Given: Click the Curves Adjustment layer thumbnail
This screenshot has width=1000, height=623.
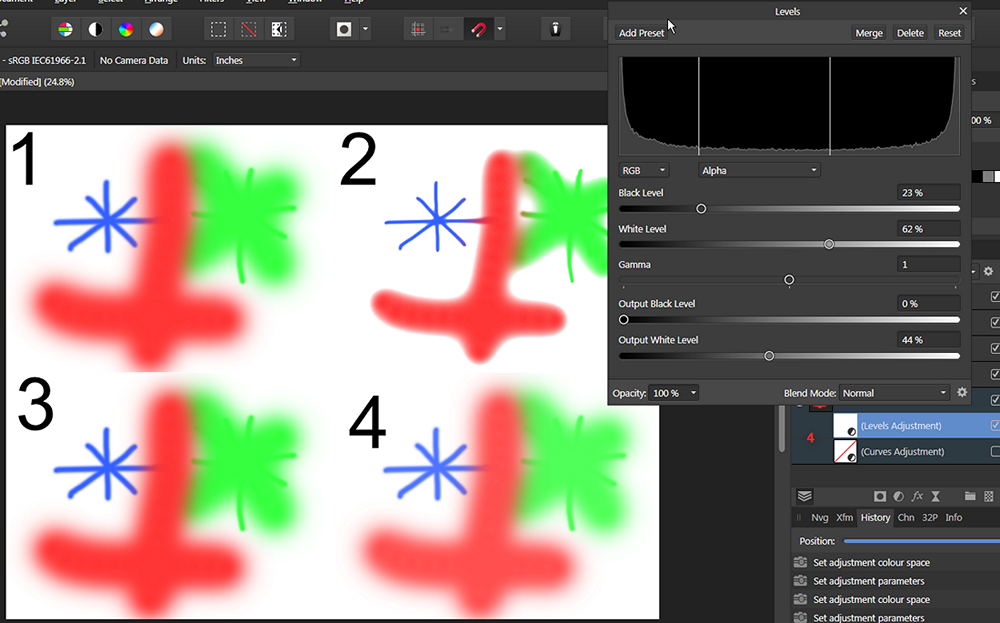Looking at the screenshot, I should (845, 451).
